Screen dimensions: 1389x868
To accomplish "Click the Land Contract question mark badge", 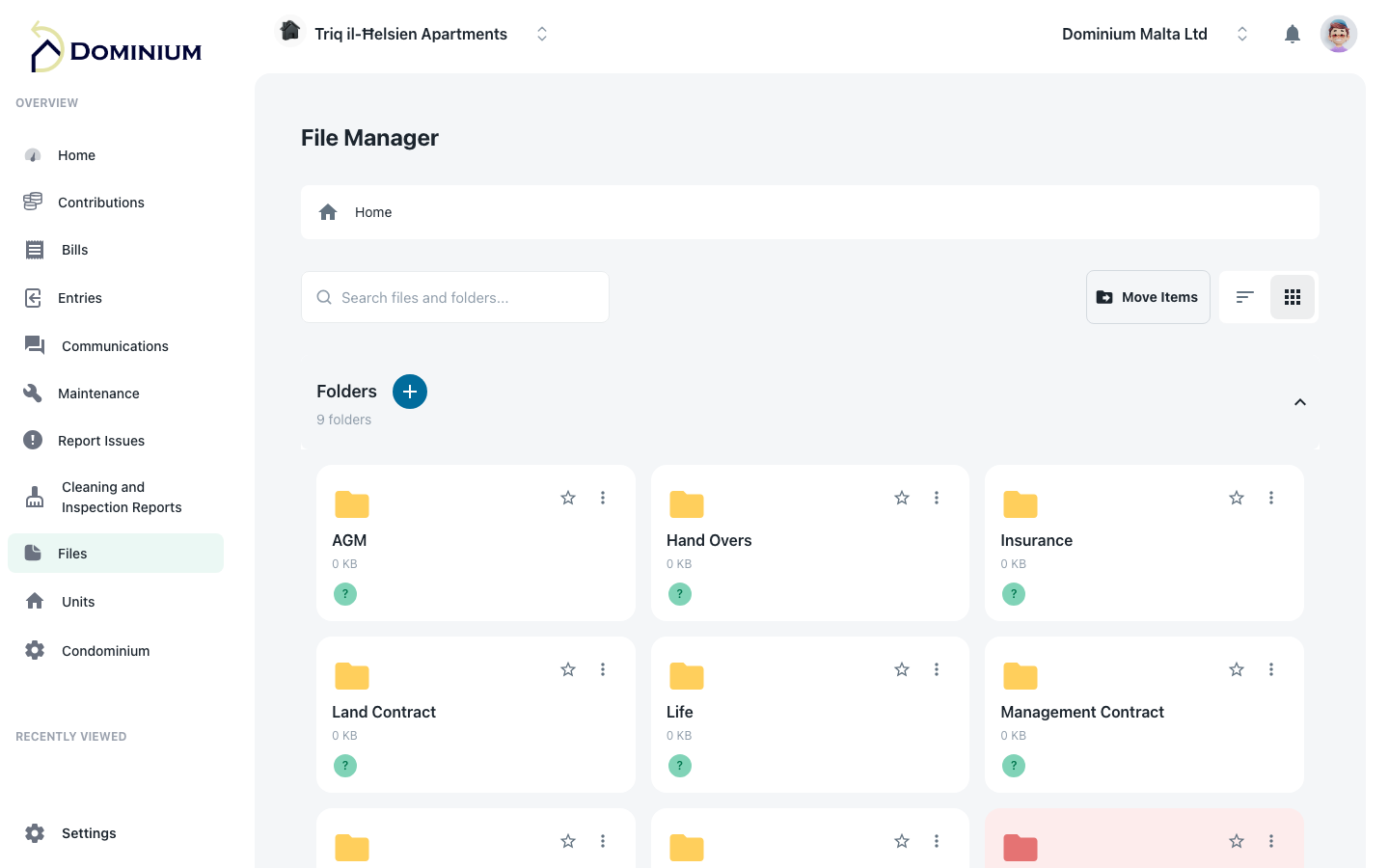I will point(345,766).
